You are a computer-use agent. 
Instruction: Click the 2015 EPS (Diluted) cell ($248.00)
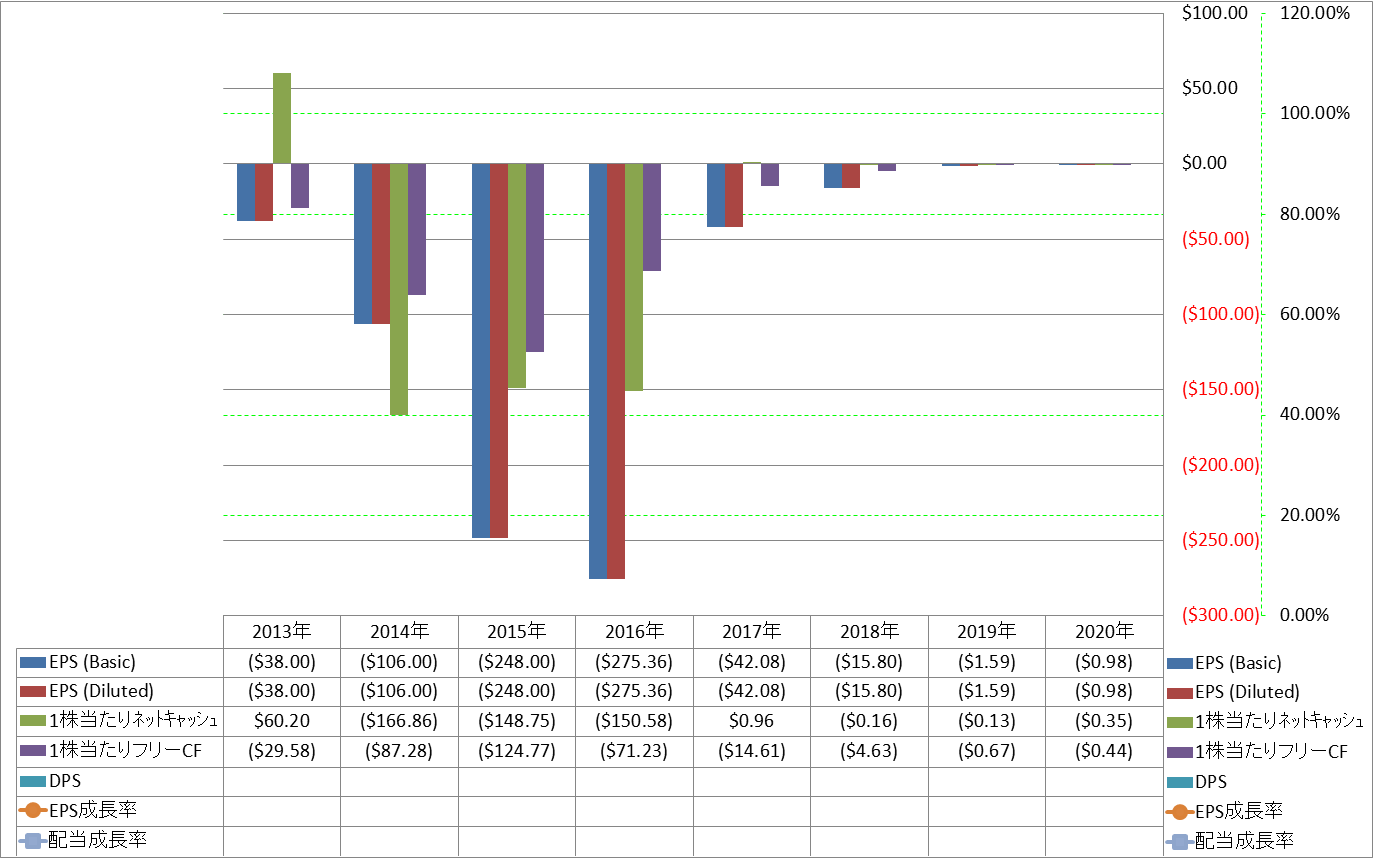coord(517,692)
